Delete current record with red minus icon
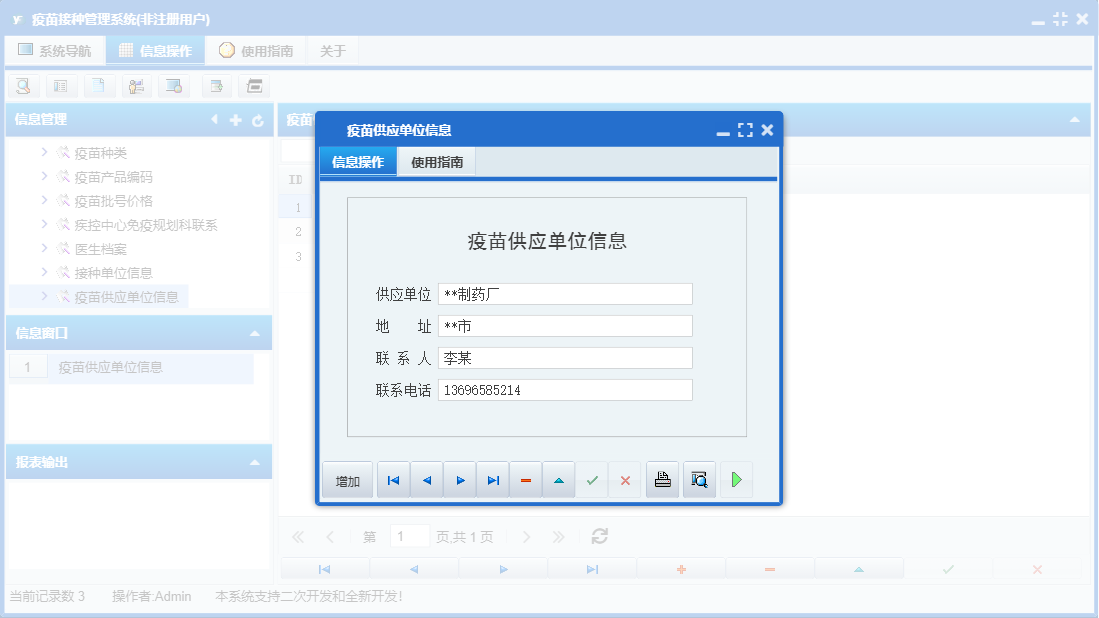This screenshot has width=1099, height=618. tap(525, 479)
